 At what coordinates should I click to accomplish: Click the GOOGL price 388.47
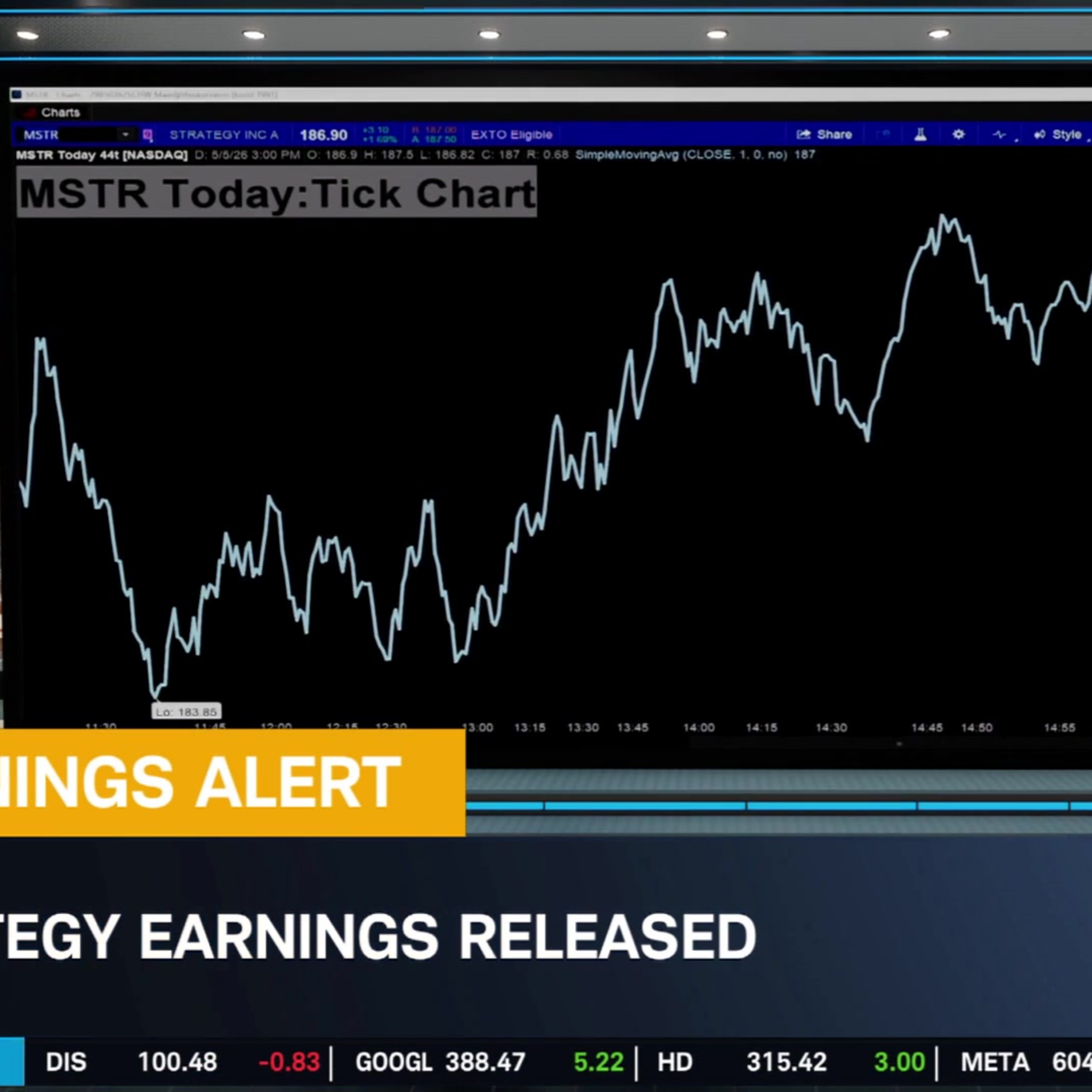[x=485, y=1063]
